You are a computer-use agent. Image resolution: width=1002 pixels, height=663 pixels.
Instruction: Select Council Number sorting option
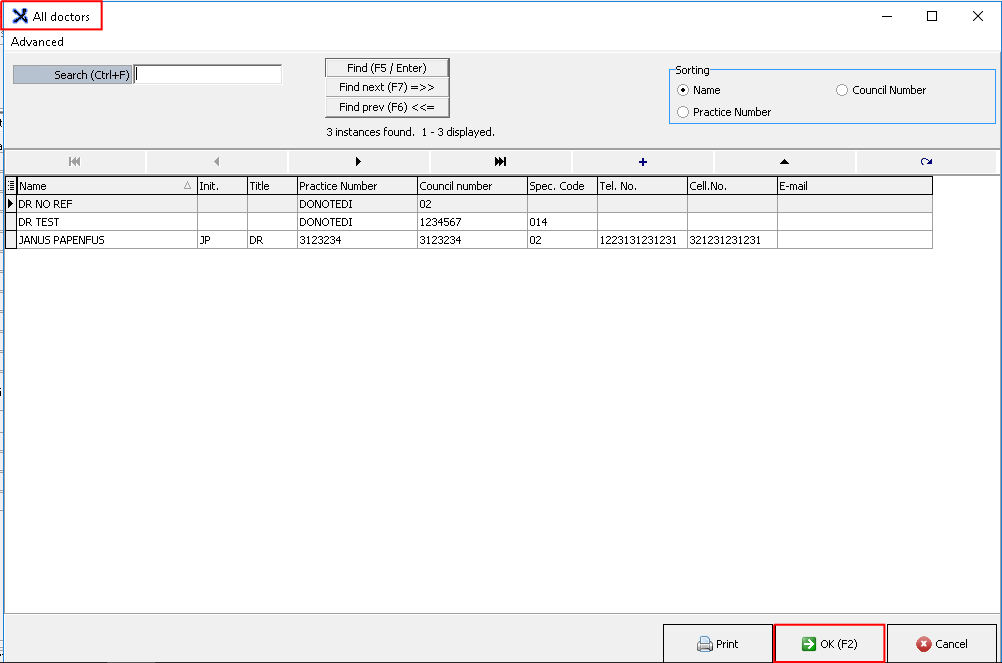[x=842, y=90]
